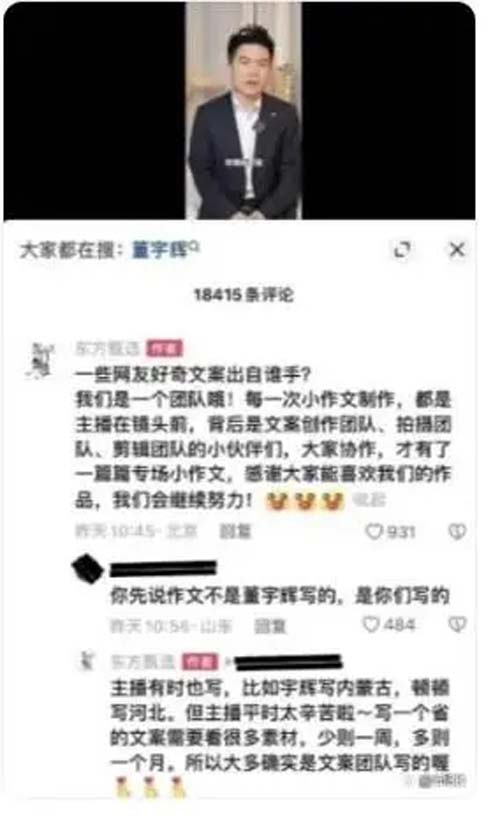Click the magnifier icon beside 董宇辉
This screenshot has height=815, width=500.
194,246
